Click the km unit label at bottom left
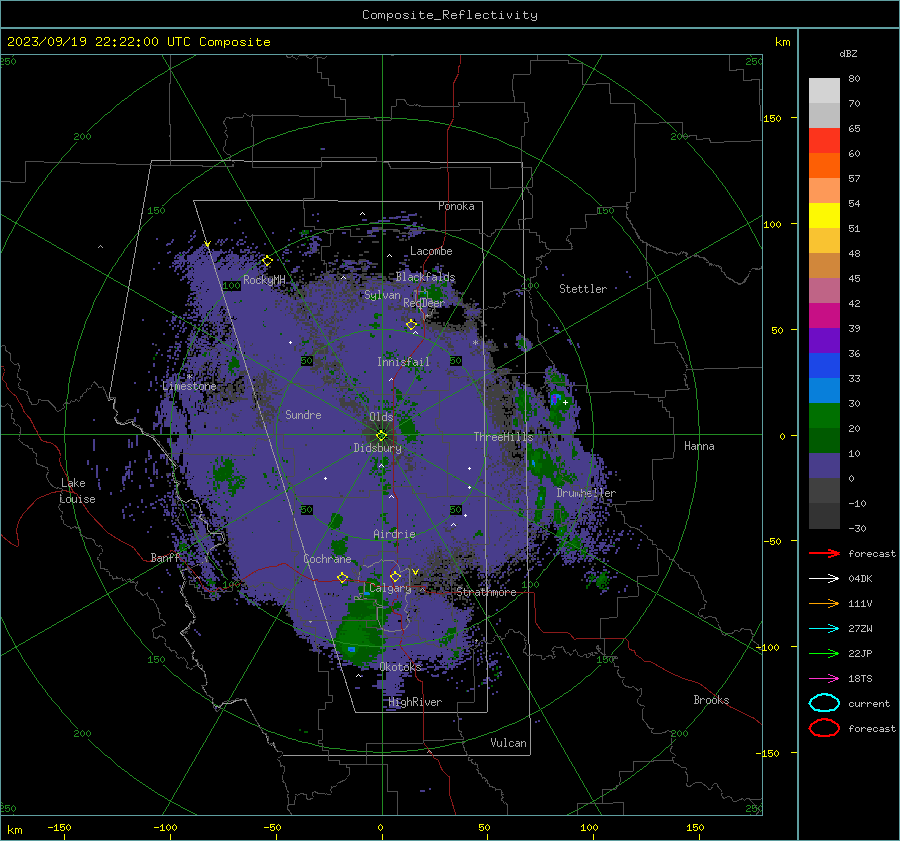Image resolution: width=900 pixels, height=841 pixels. point(14,830)
